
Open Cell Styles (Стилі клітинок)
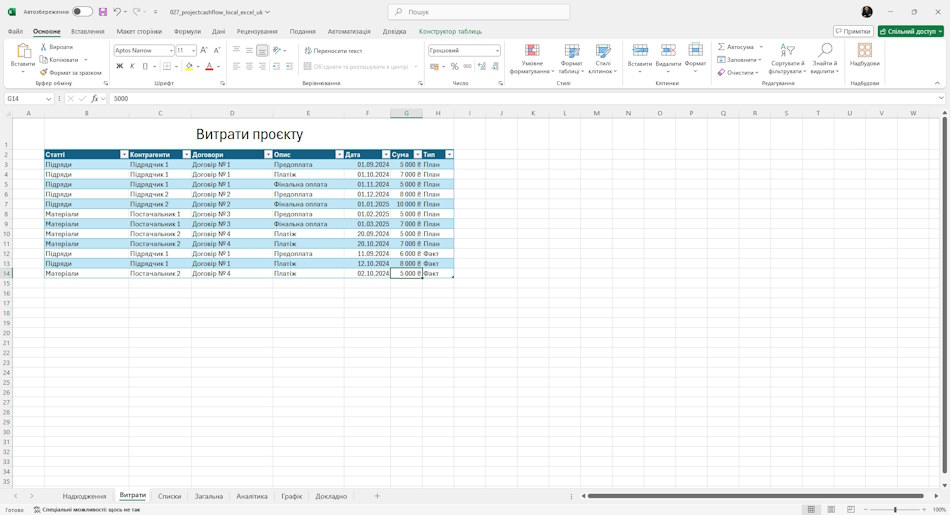(x=603, y=59)
